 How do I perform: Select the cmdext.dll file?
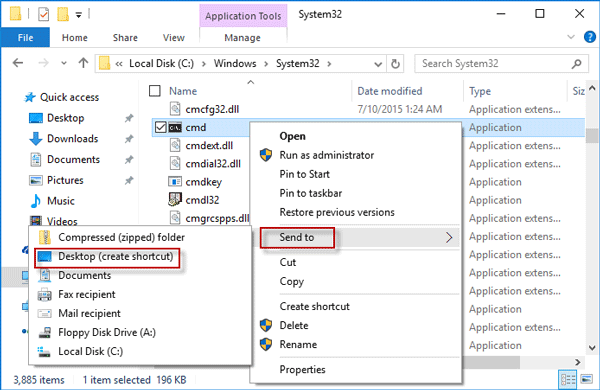pyautogui.click(x=209, y=146)
